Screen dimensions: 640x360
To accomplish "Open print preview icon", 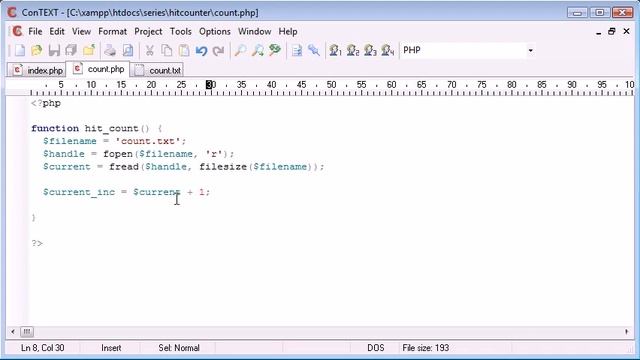I will pyautogui.click(x=128, y=51).
